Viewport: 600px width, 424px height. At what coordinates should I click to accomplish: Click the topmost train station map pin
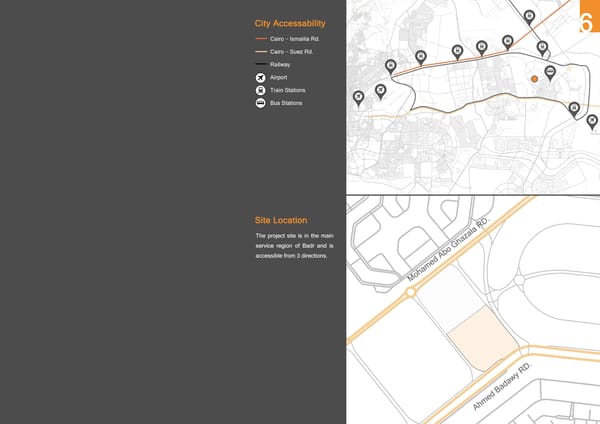point(529,15)
